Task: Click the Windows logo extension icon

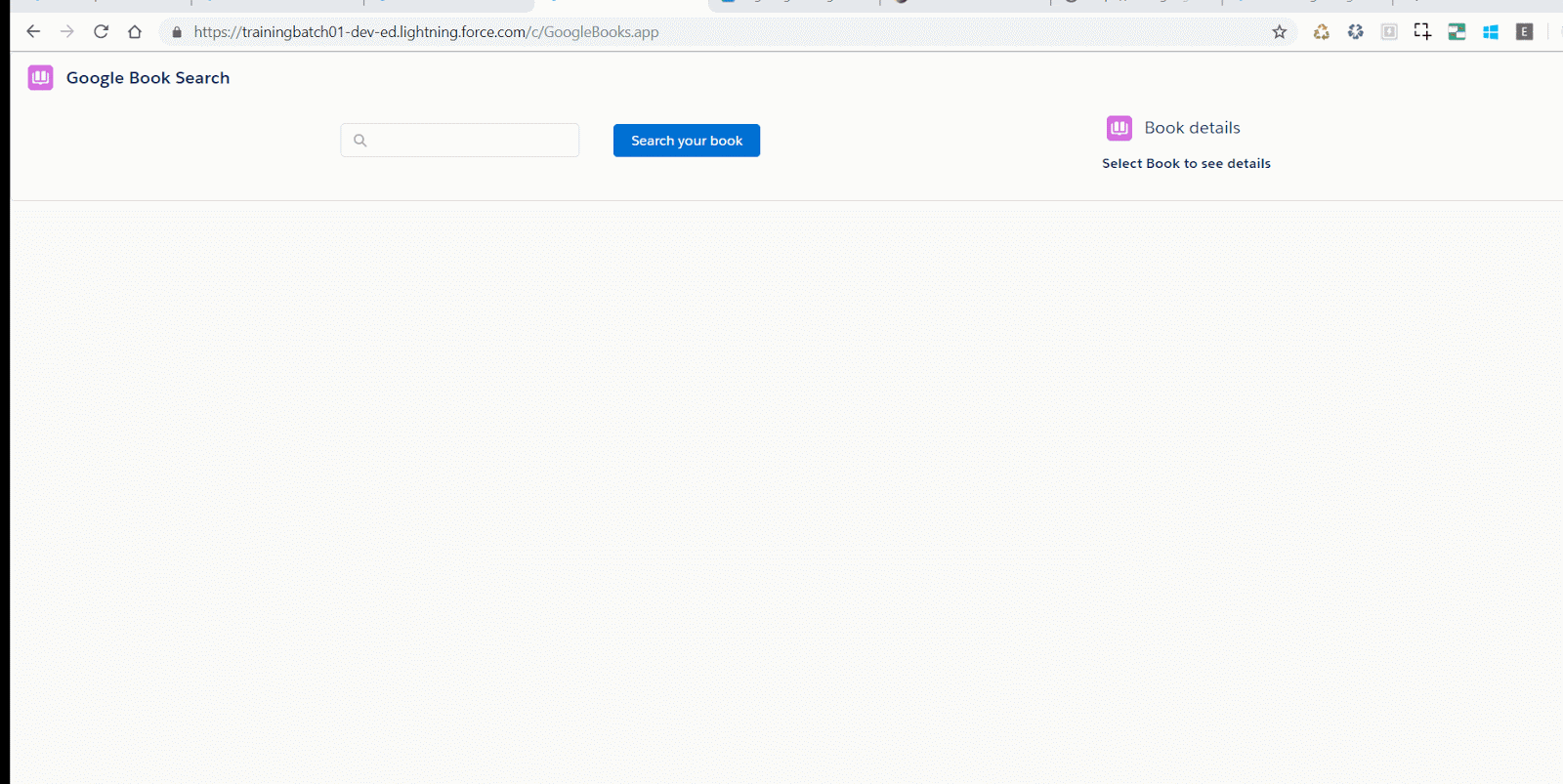Action: pos(1491,32)
